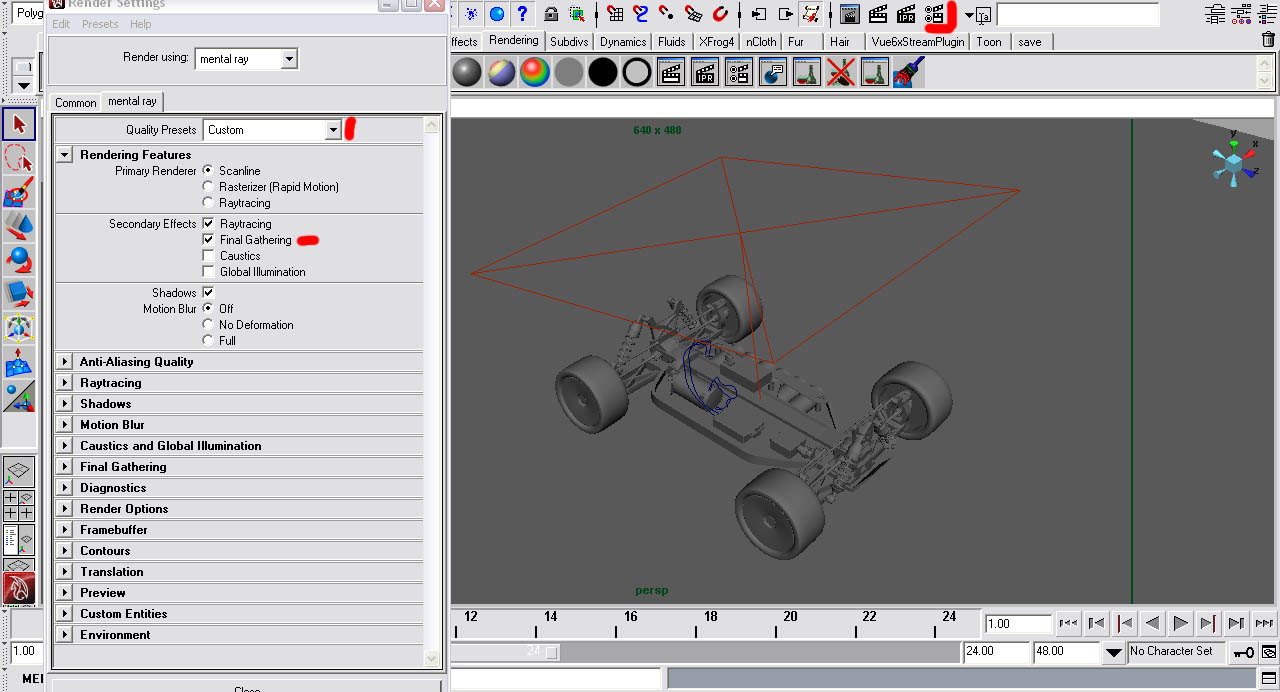Image resolution: width=1280 pixels, height=692 pixels.
Task: Click the red magnet make live icon
Action: click(720, 14)
